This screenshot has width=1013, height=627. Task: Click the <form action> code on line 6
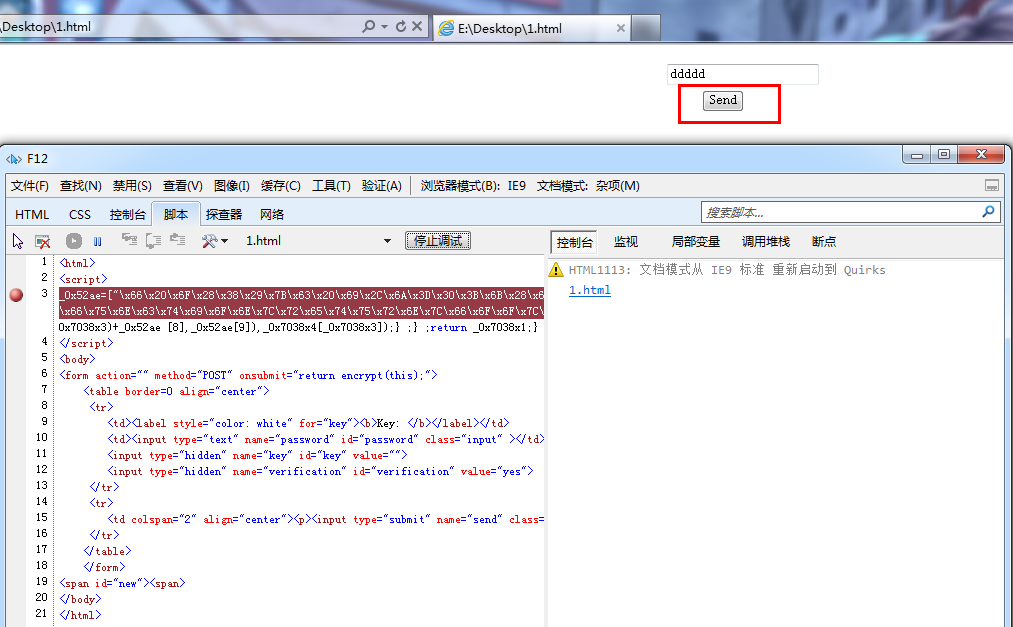pyautogui.click(x=248, y=375)
